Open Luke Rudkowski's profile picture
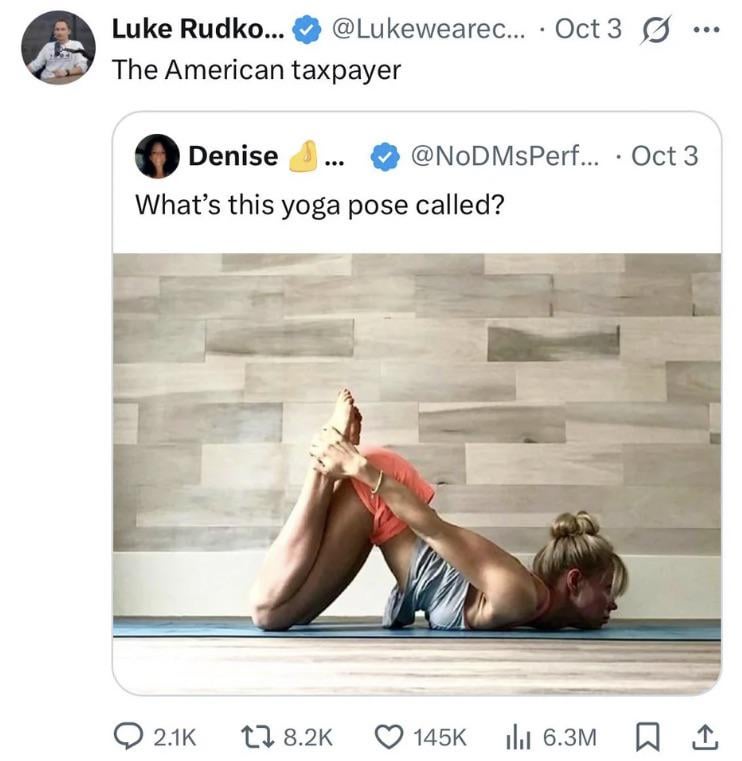742x761 pixels. click(58, 47)
